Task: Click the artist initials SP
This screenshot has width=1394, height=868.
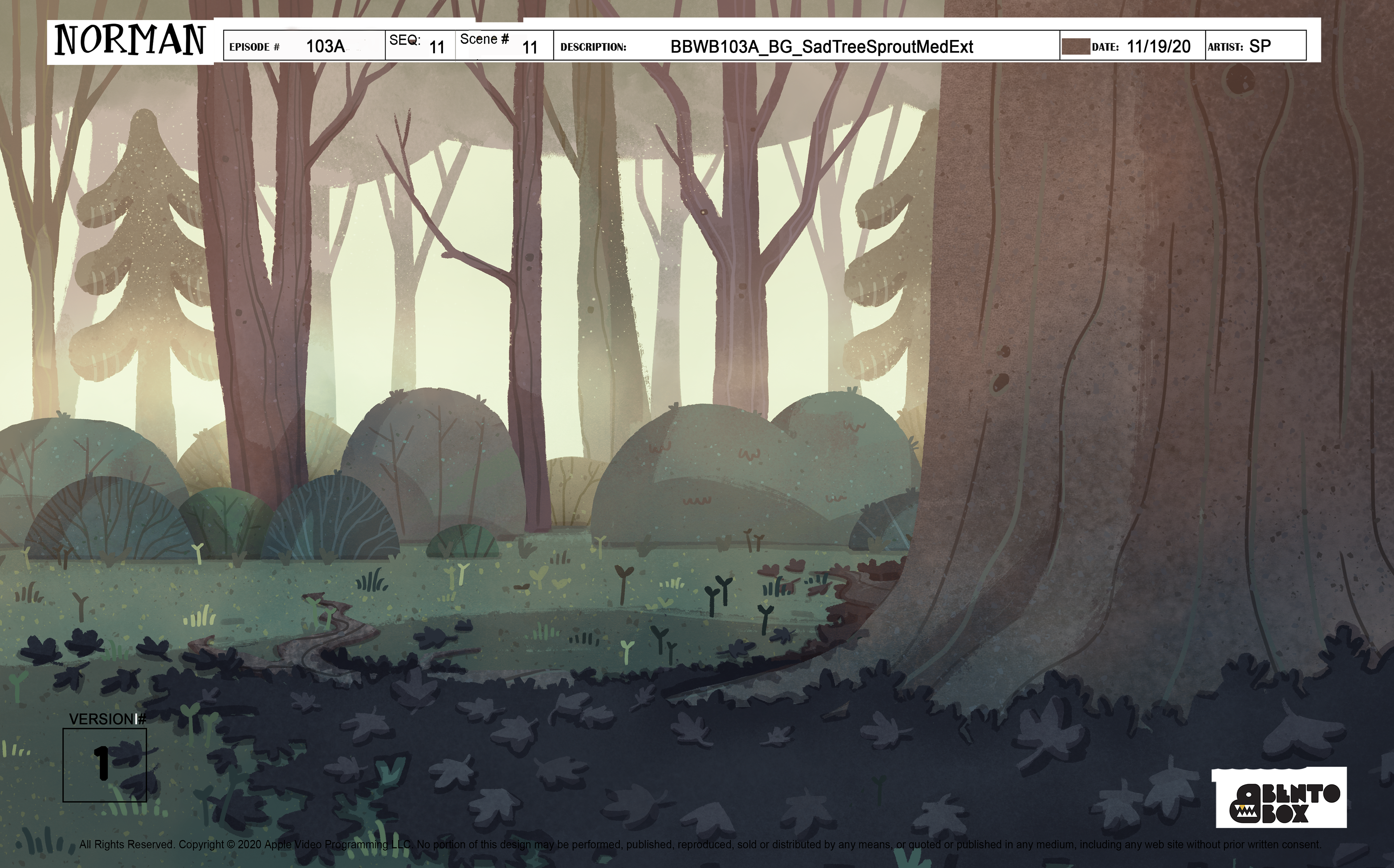Action: click(x=1260, y=46)
